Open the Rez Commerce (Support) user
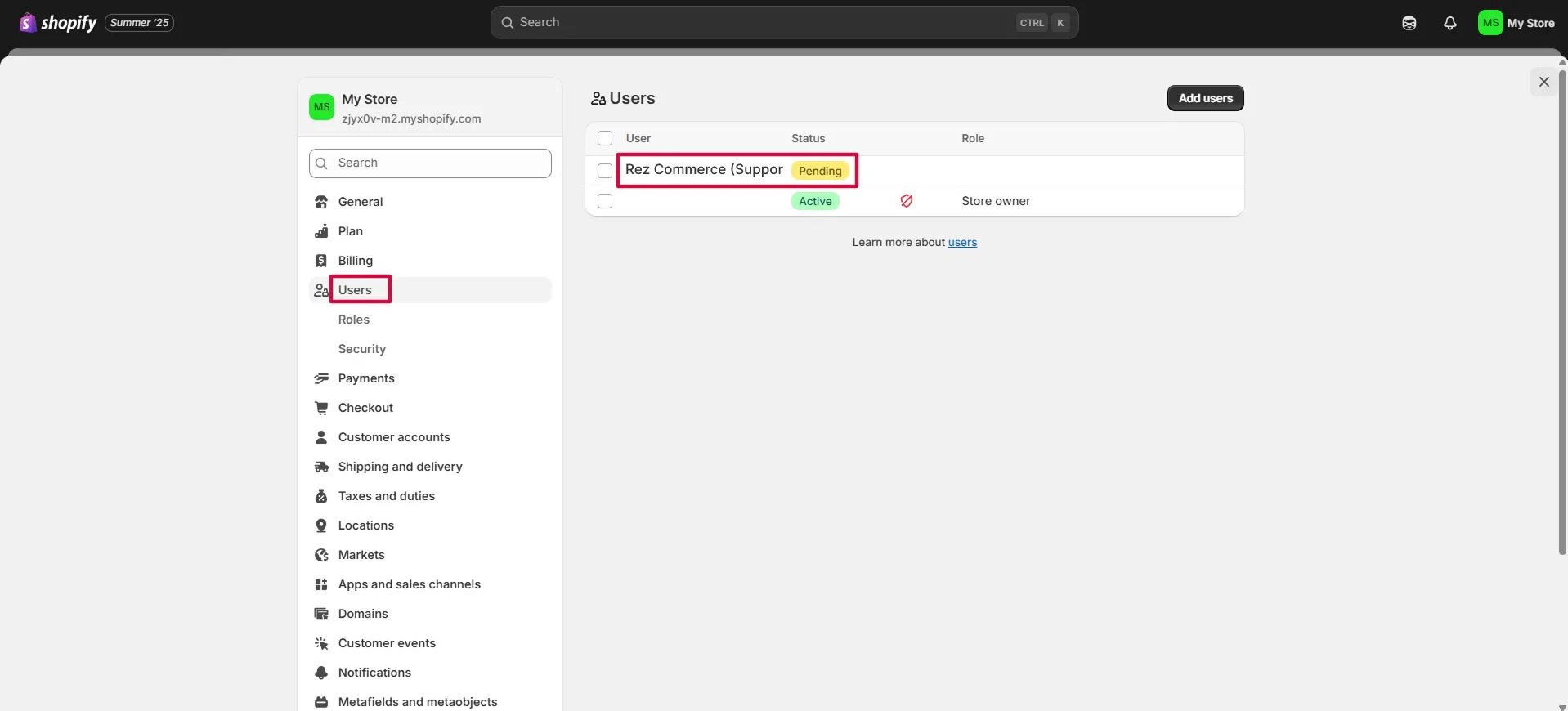This screenshot has width=1568, height=711. pos(704,170)
